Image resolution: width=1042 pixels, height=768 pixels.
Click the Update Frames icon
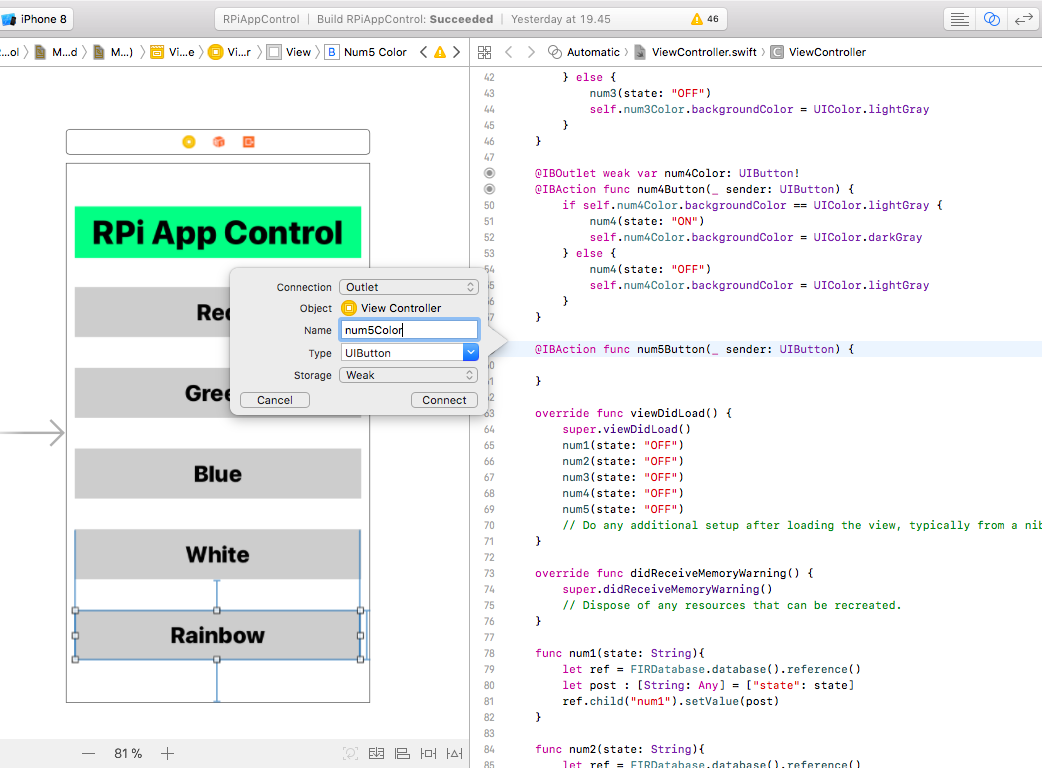351,753
